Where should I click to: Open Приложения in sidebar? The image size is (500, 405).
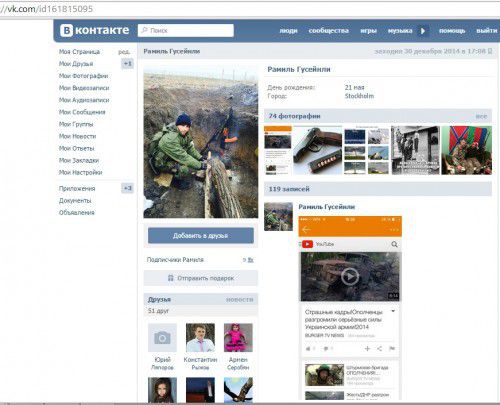click(77, 188)
